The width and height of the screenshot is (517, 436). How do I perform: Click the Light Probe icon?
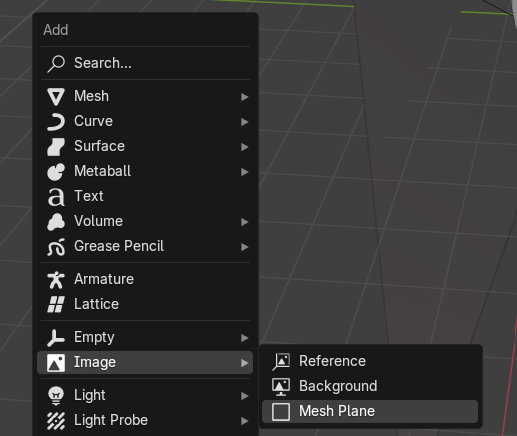(56, 420)
